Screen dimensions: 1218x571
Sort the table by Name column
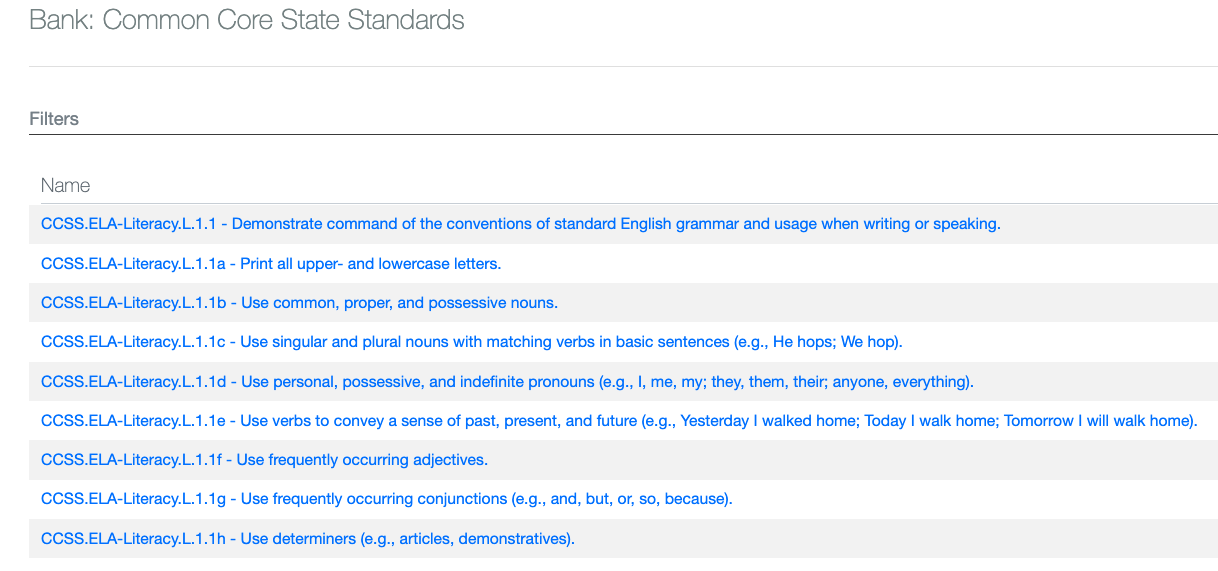66,185
